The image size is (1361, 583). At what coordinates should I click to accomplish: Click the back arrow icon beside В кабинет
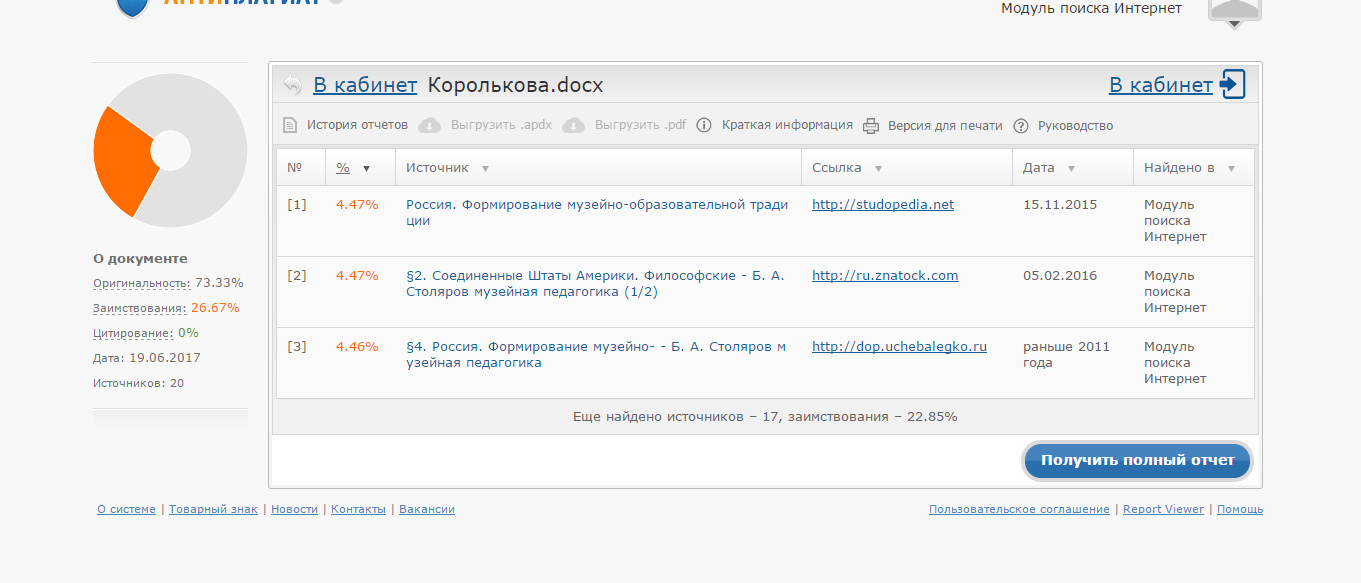point(292,85)
